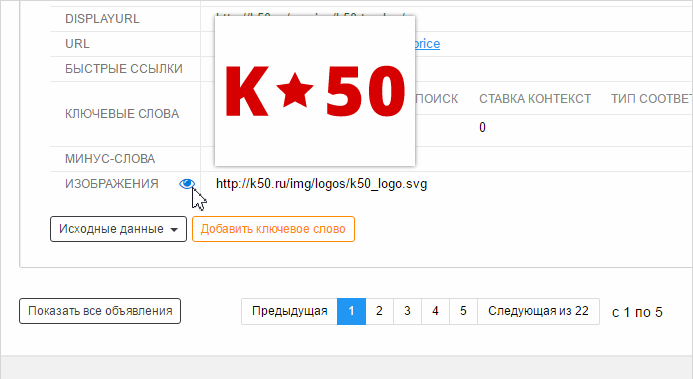This screenshot has width=693, height=379.
Task: Click the URL row label
Action: (77, 44)
